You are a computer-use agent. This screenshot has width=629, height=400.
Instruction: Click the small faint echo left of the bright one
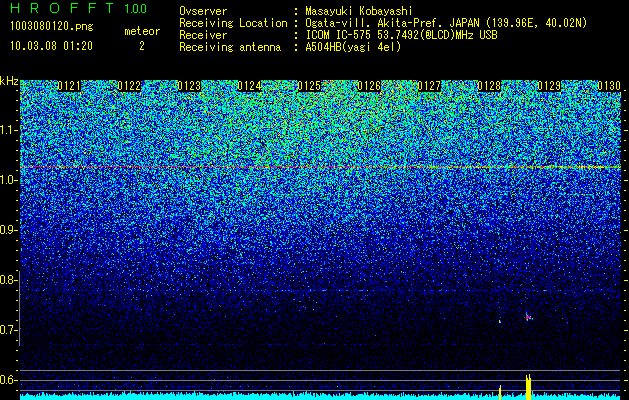pos(500,321)
